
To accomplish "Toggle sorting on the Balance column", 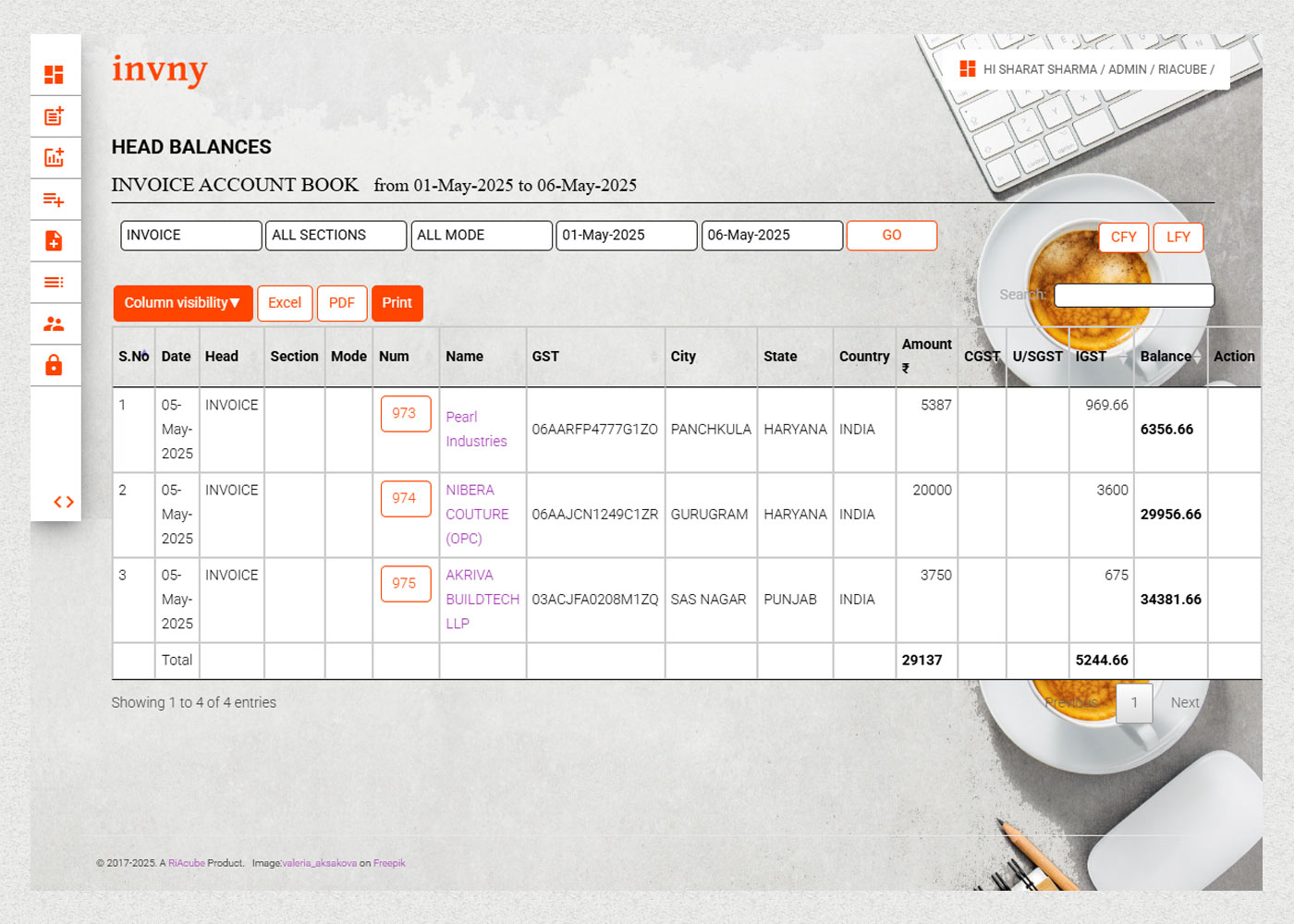I will (1167, 356).
